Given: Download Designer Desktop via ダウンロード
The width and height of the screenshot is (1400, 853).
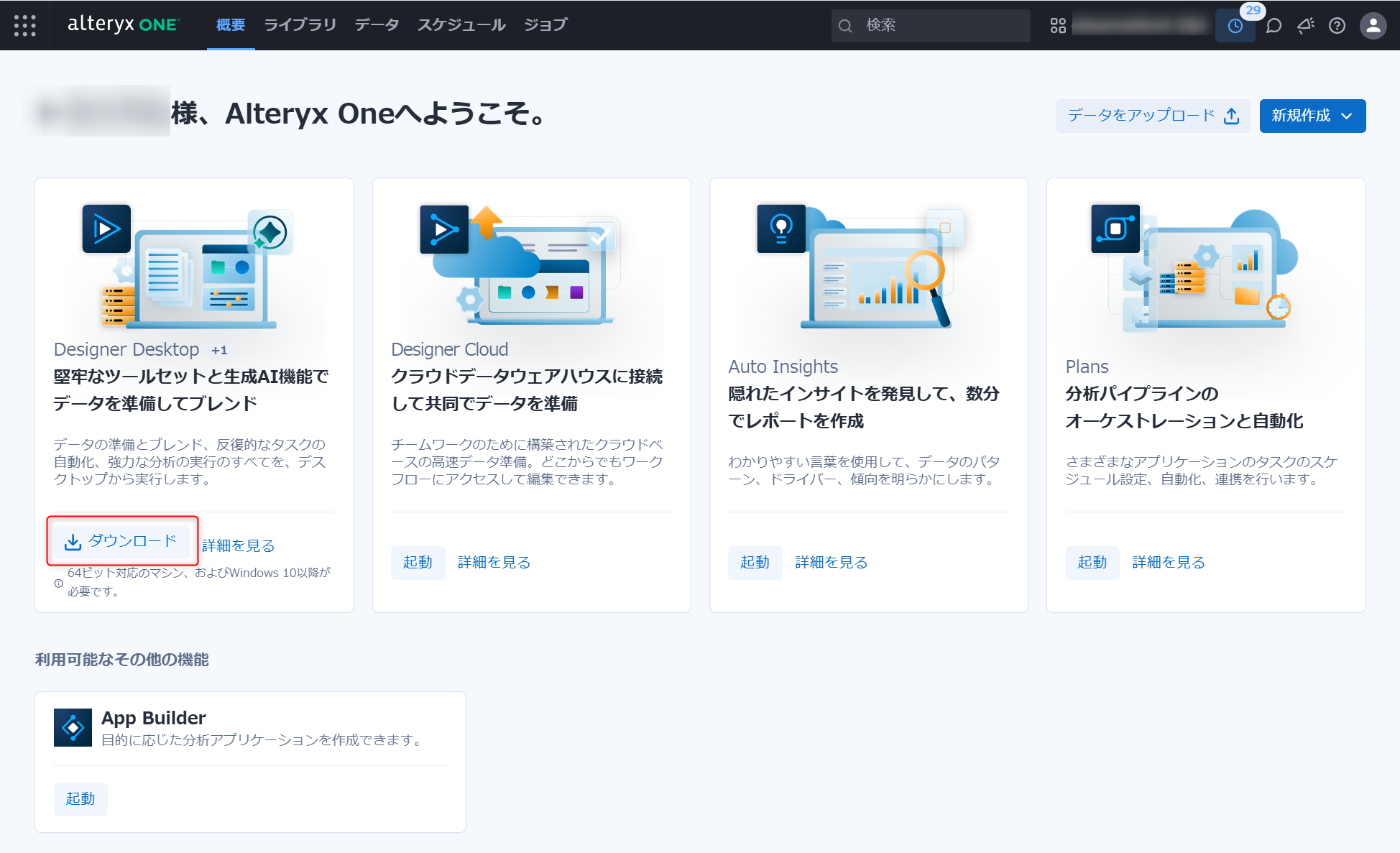Looking at the screenshot, I should 121,541.
